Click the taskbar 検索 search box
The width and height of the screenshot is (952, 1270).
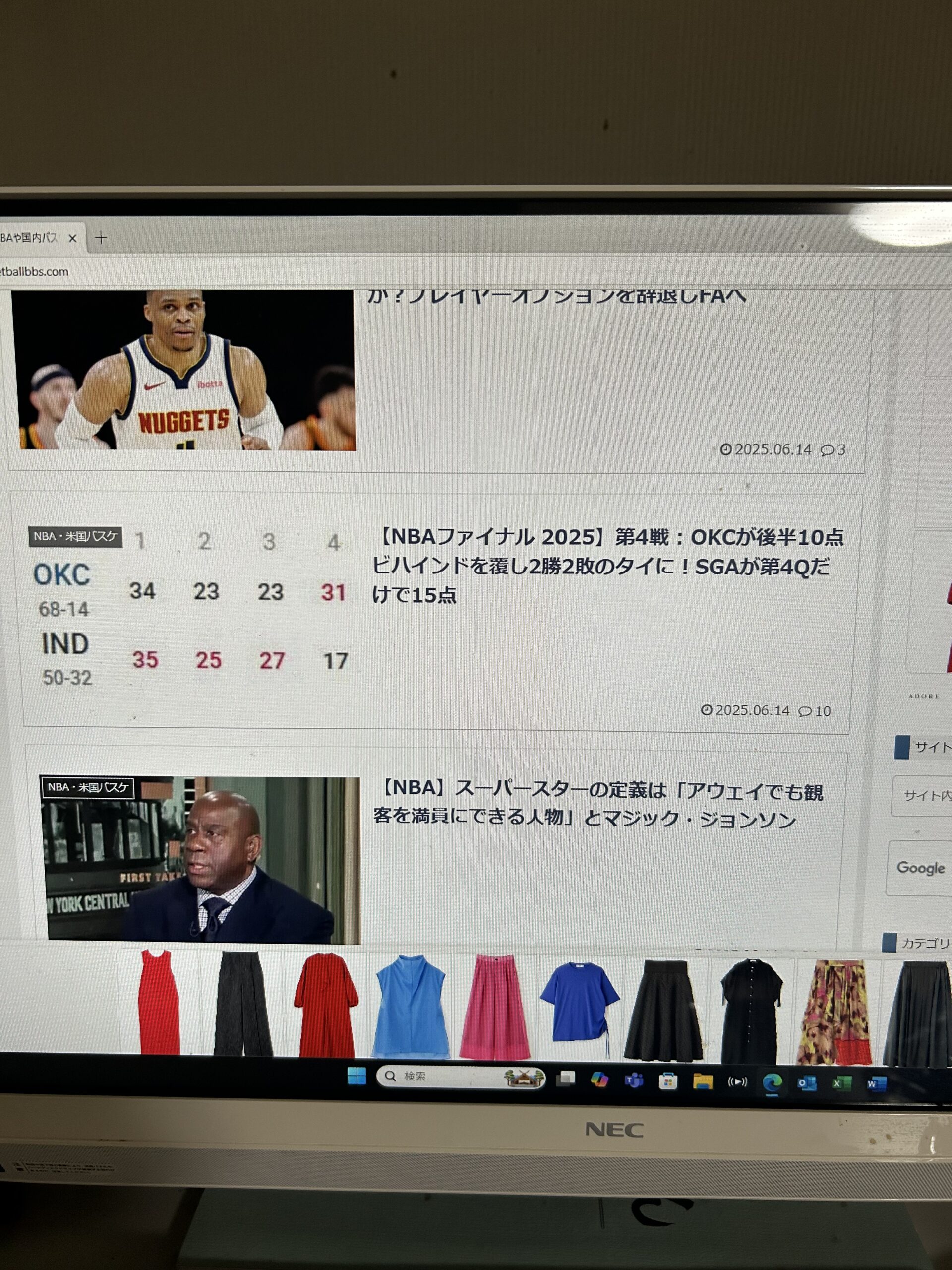[461, 1077]
